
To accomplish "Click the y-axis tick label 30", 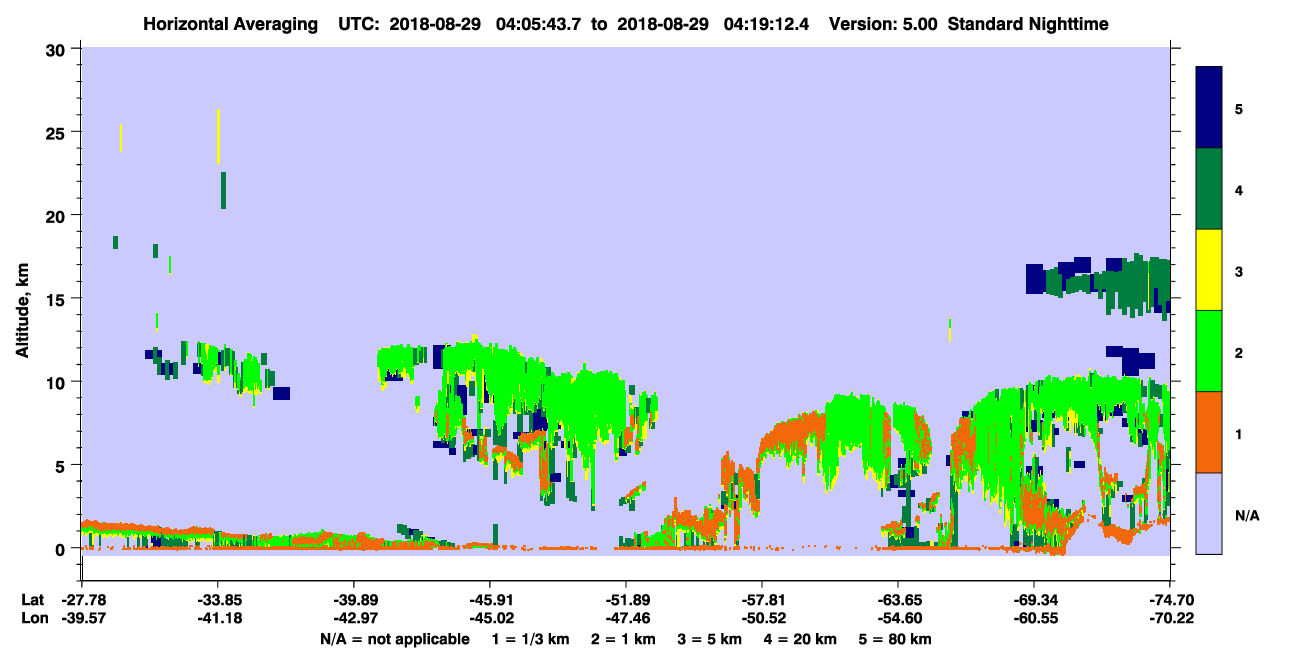I will click(58, 49).
